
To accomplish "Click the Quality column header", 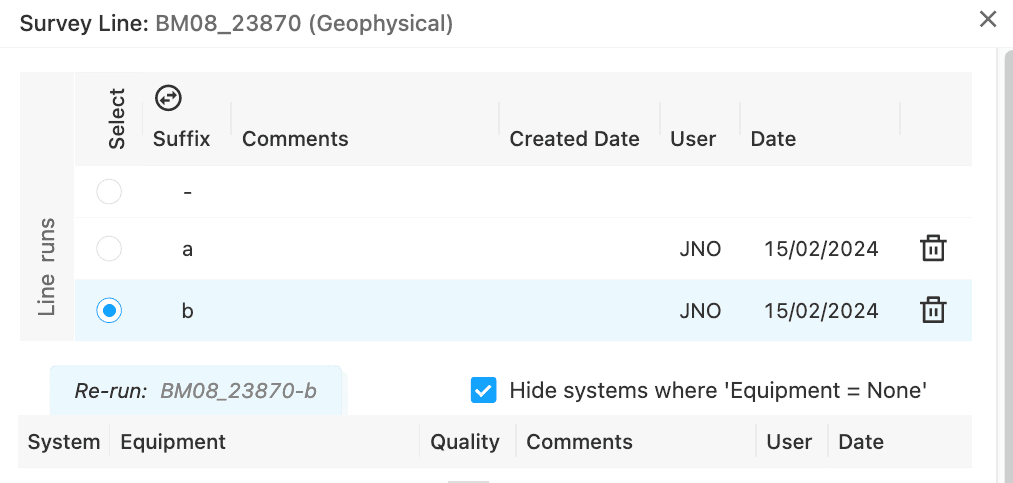I will (x=465, y=442).
